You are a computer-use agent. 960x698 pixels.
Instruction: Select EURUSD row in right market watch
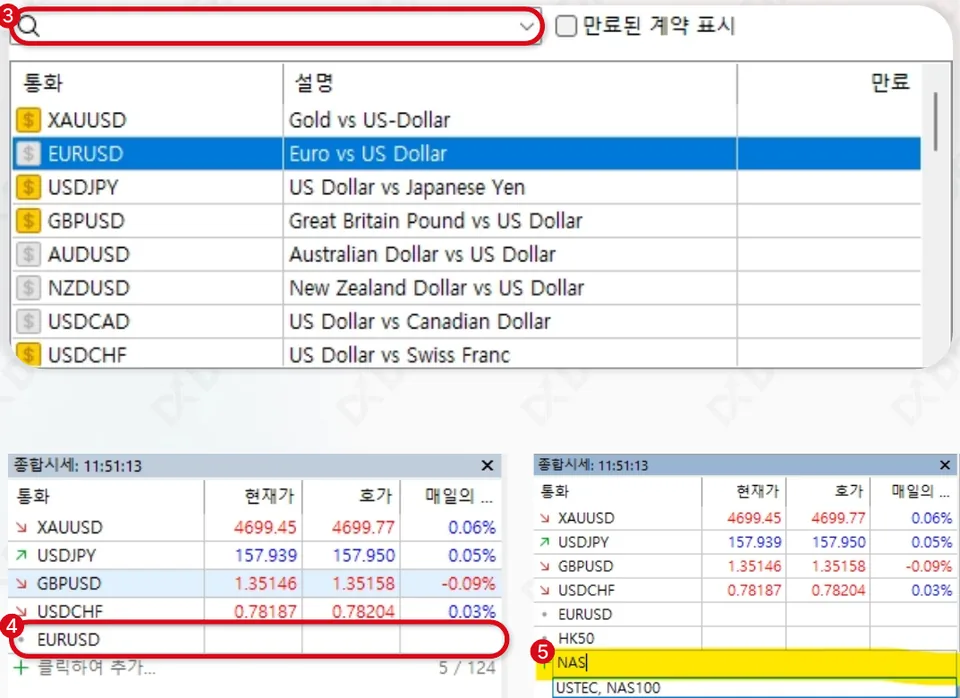click(x=744, y=615)
